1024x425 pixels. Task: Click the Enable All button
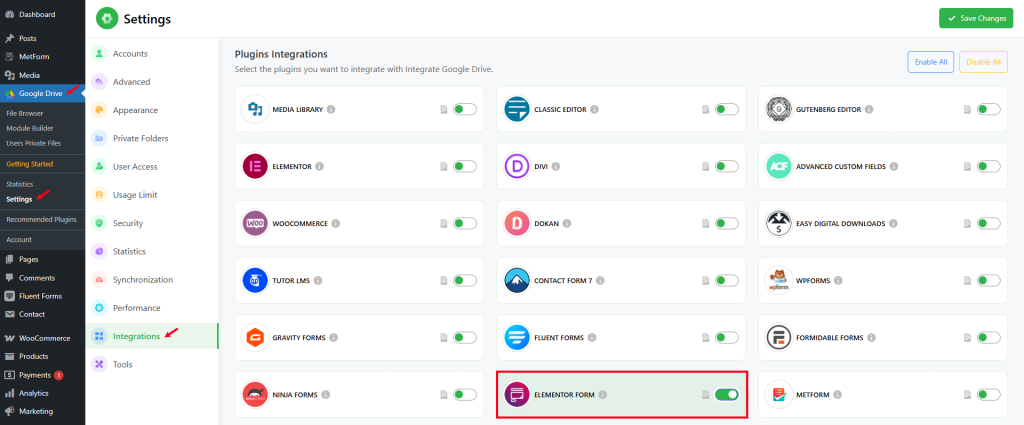coord(931,62)
